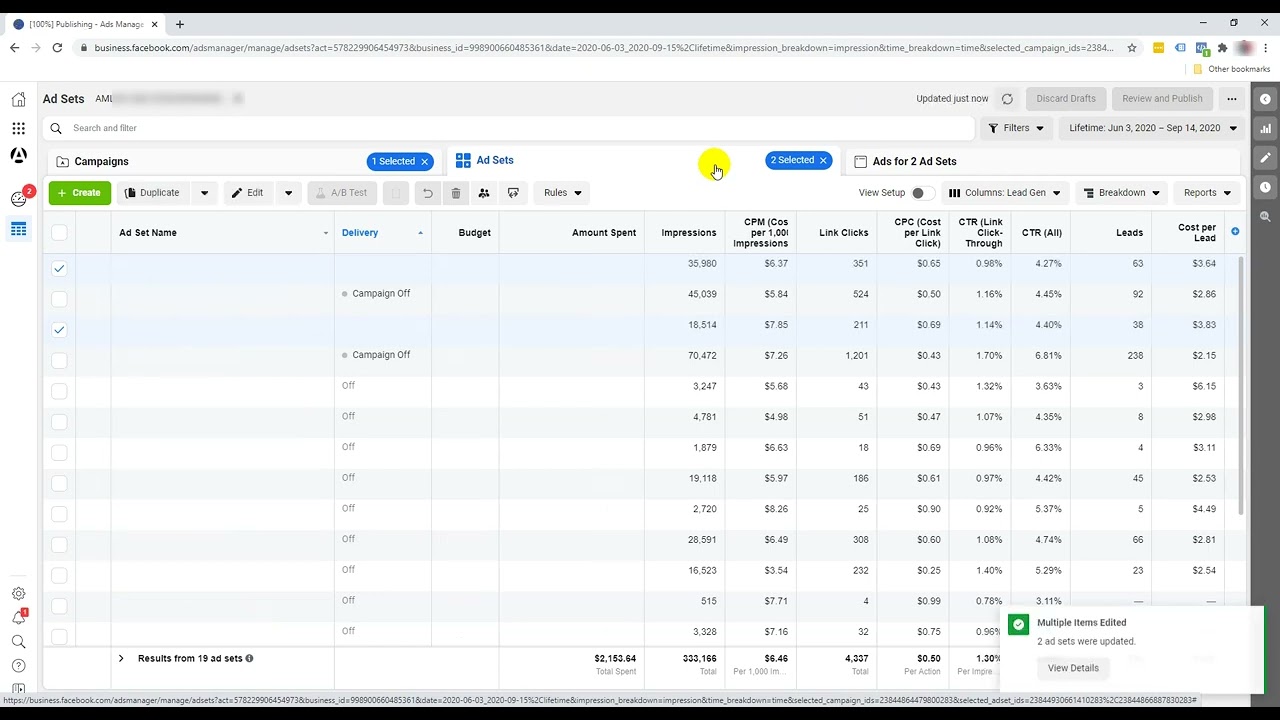Click the Discard Drafts button
This screenshot has width=1280, height=720.
pyautogui.click(x=1066, y=99)
